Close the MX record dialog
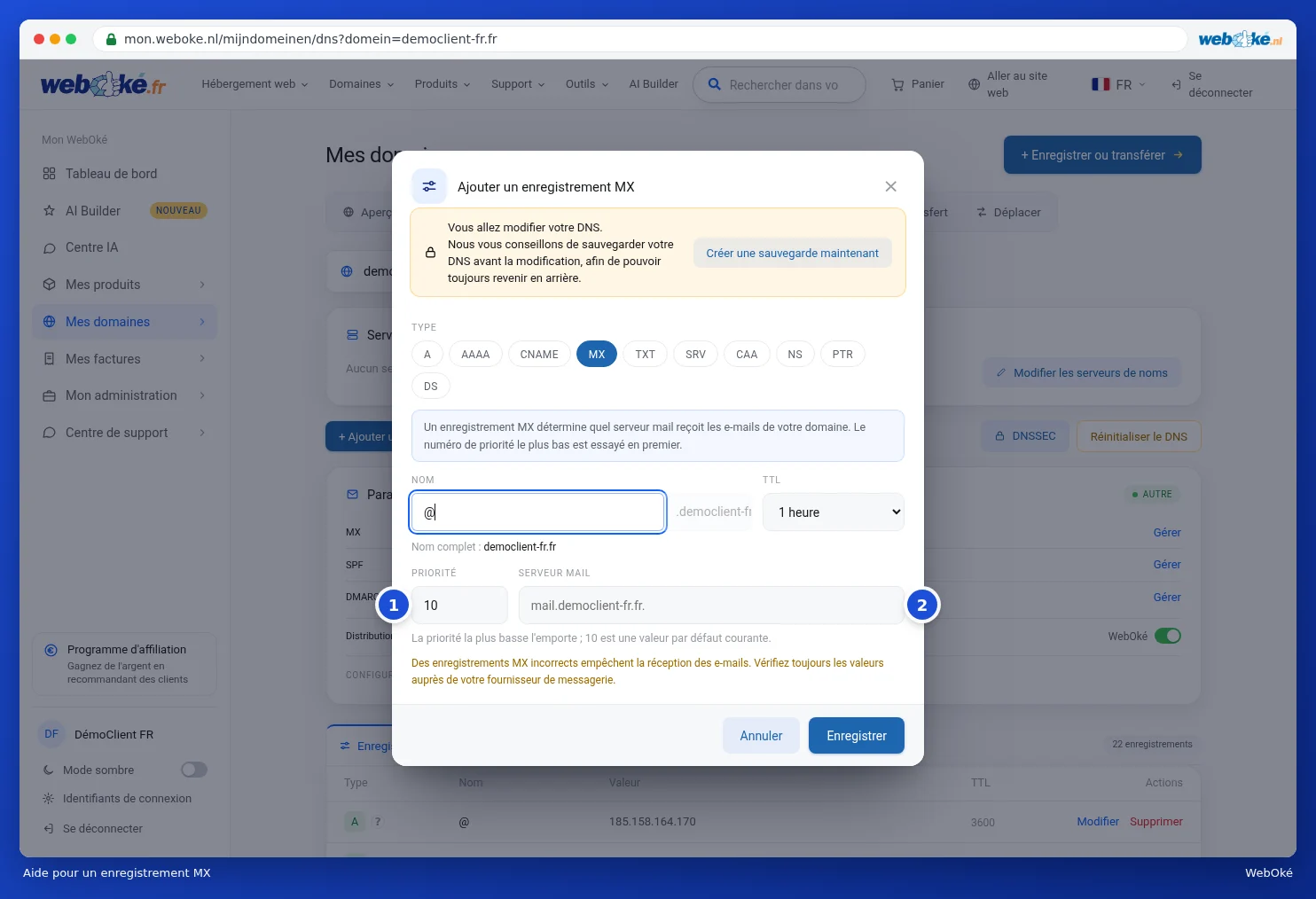 coord(890,186)
